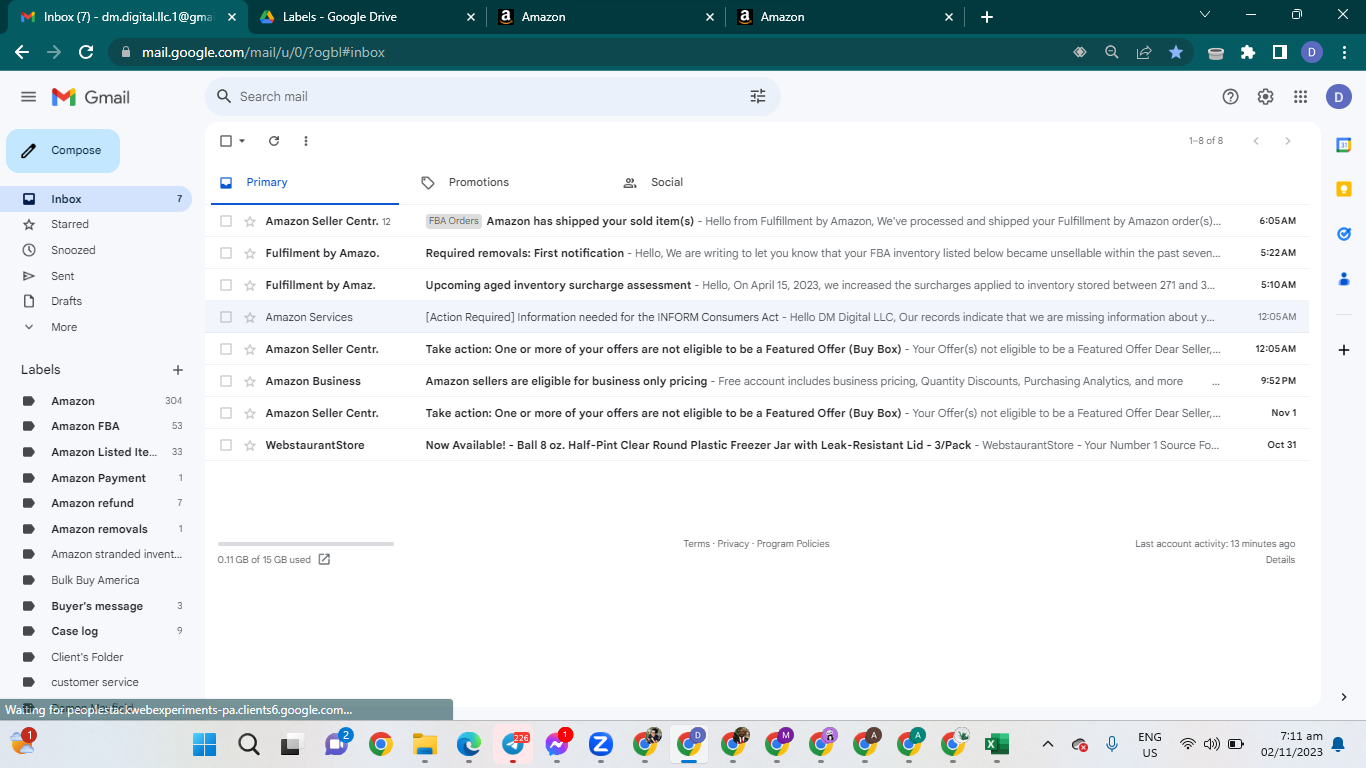Image resolution: width=1366 pixels, height=768 pixels.
Task: Launch Excel from the taskbar
Action: pyautogui.click(x=996, y=744)
